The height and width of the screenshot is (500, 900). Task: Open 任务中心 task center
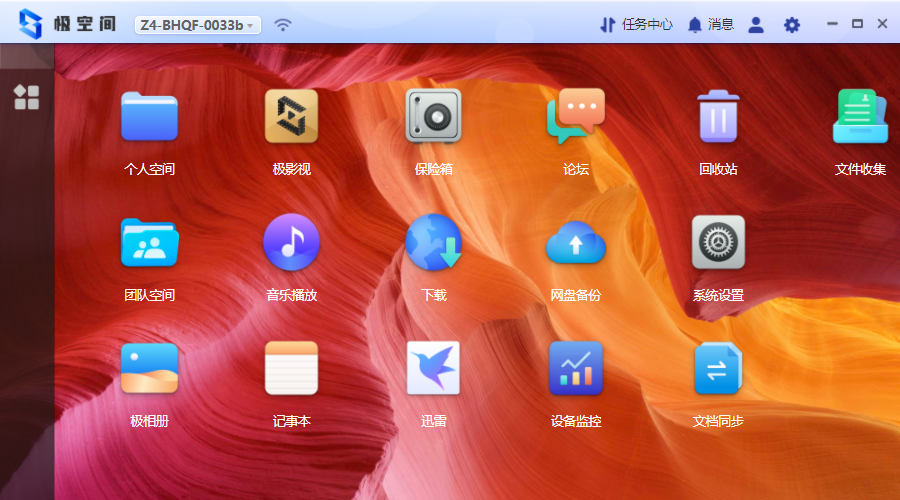tap(636, 25)
